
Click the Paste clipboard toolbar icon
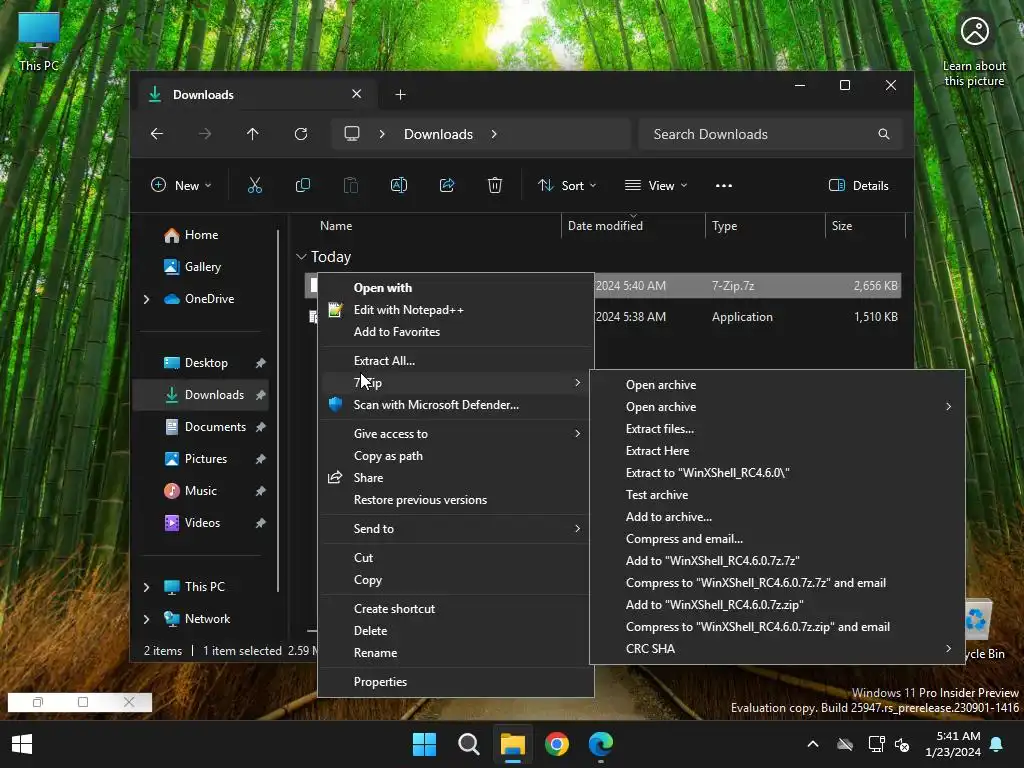(351, 185)
